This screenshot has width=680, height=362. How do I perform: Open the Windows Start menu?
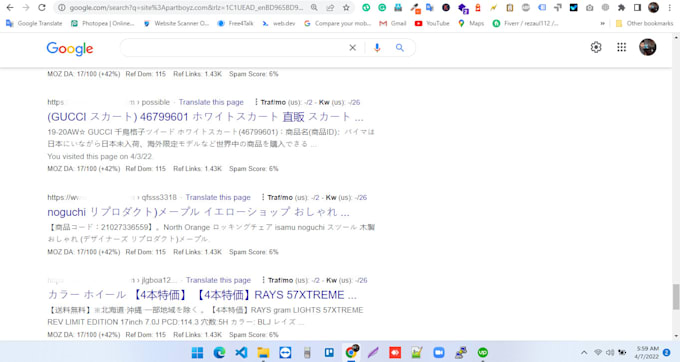click(197, 352)
